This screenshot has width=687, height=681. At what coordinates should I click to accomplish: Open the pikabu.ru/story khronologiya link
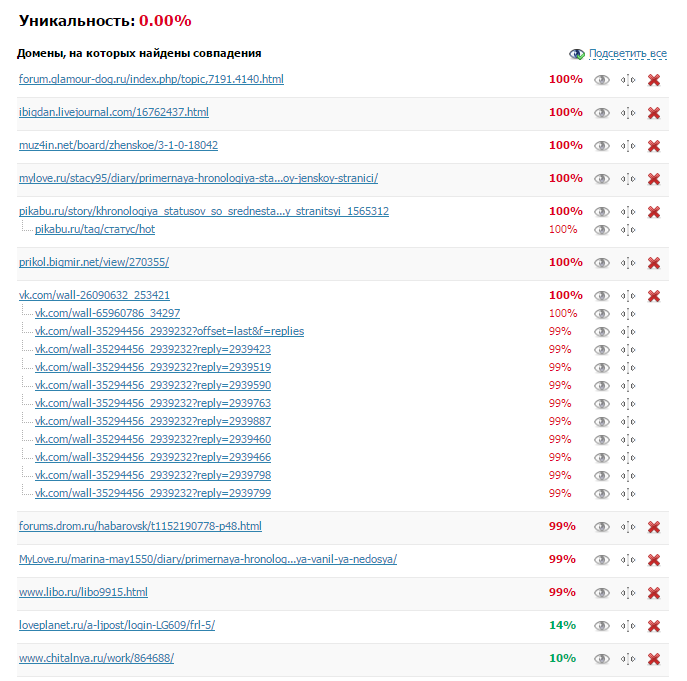(x=204, y=211)
